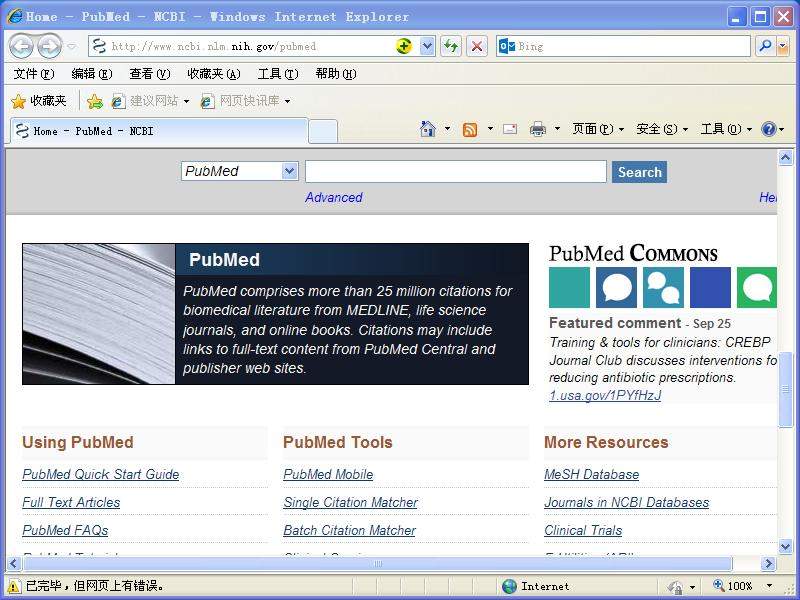This screenshot has width=800, height=600.
Task: Expand the Print button dropdown arrow
Action: 558,129
